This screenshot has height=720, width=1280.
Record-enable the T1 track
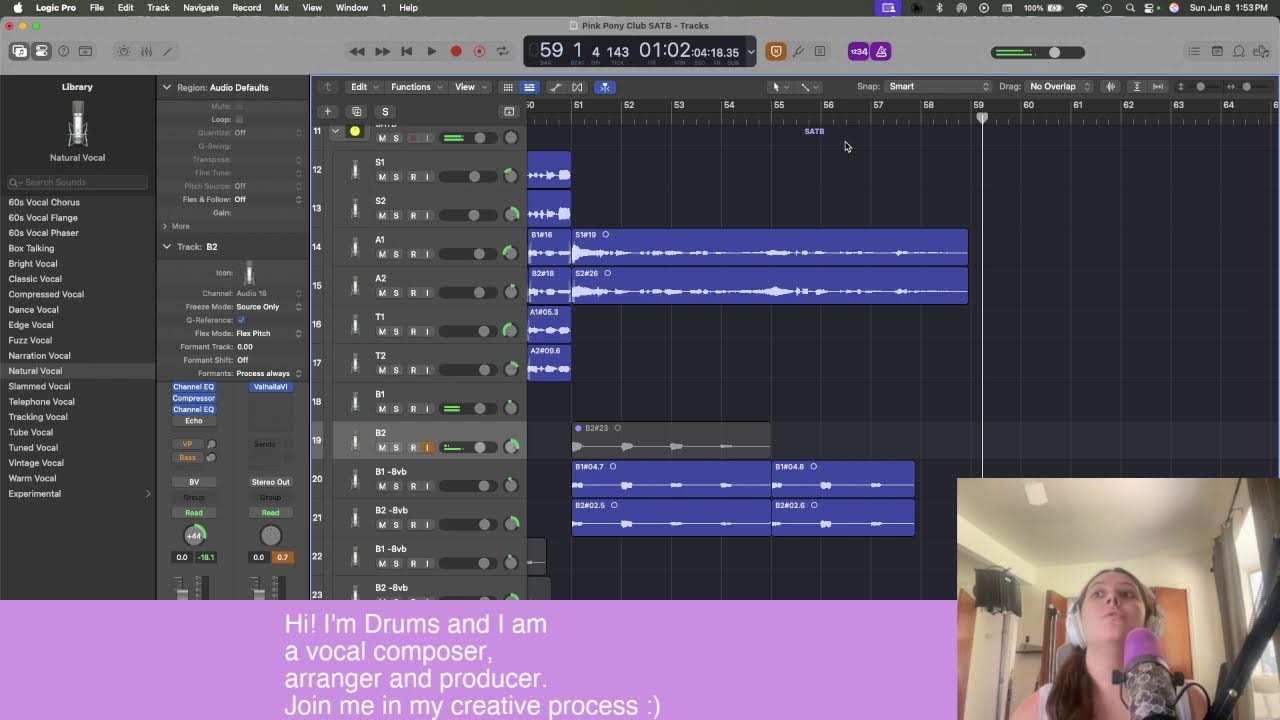(x=413, y=331)
